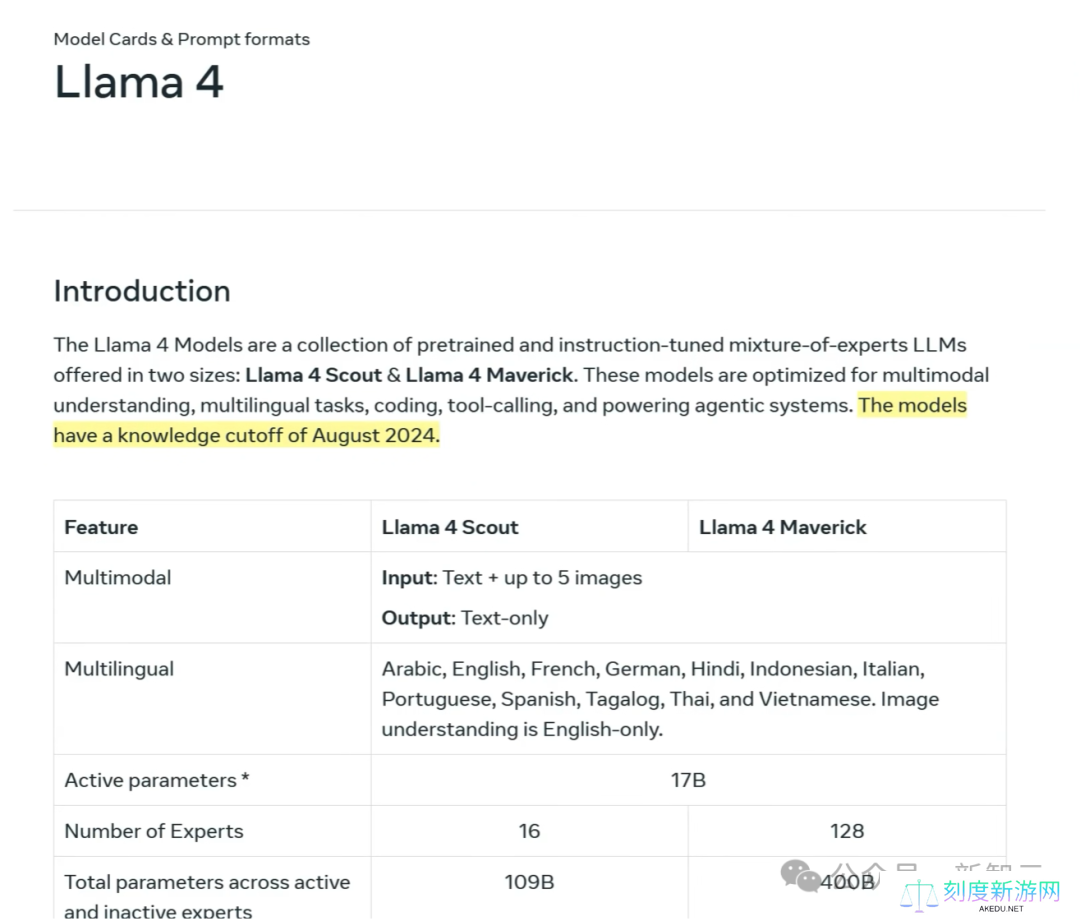Click the WeChat logo watermark icon

coord(801,876)
